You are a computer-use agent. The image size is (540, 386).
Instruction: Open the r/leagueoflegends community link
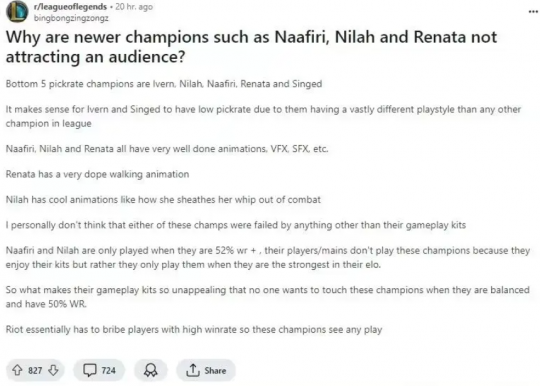pyautogui.click(x=70, y=7)
